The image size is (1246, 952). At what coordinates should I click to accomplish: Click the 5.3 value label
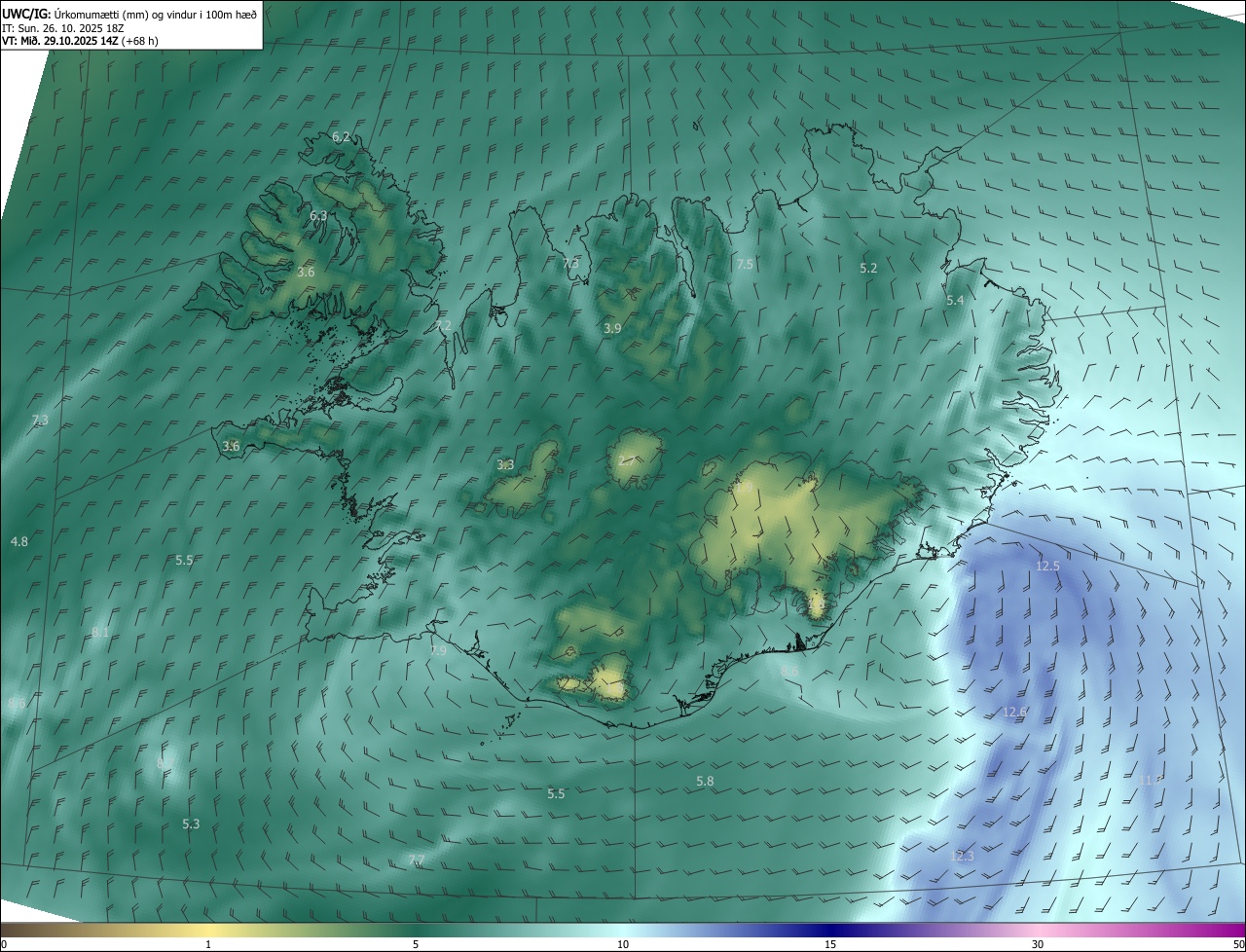(x=191, y=824)
